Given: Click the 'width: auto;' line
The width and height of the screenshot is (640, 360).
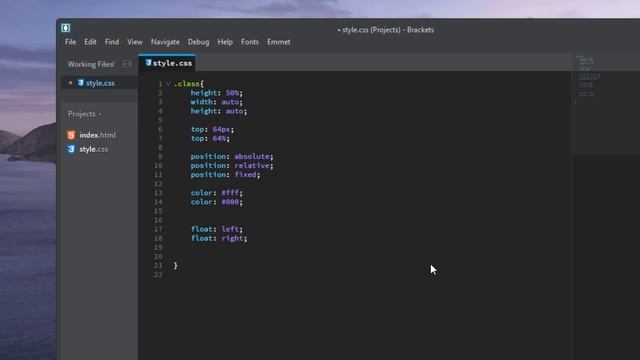Looking at the screenshot, I should tap(217, 102).
